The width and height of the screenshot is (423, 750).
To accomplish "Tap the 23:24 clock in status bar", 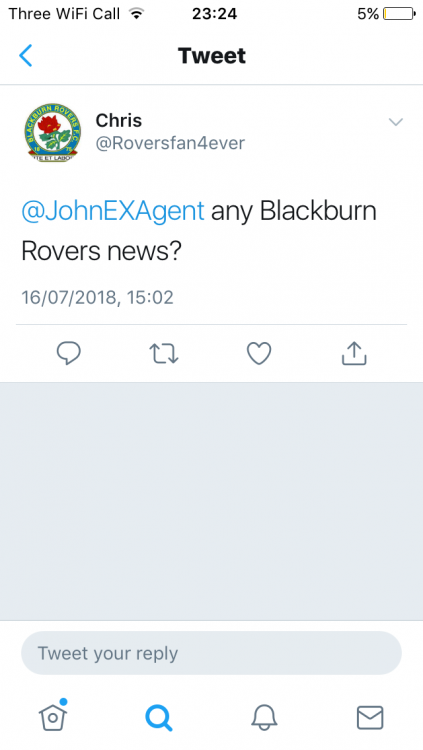I will point(214,14).
